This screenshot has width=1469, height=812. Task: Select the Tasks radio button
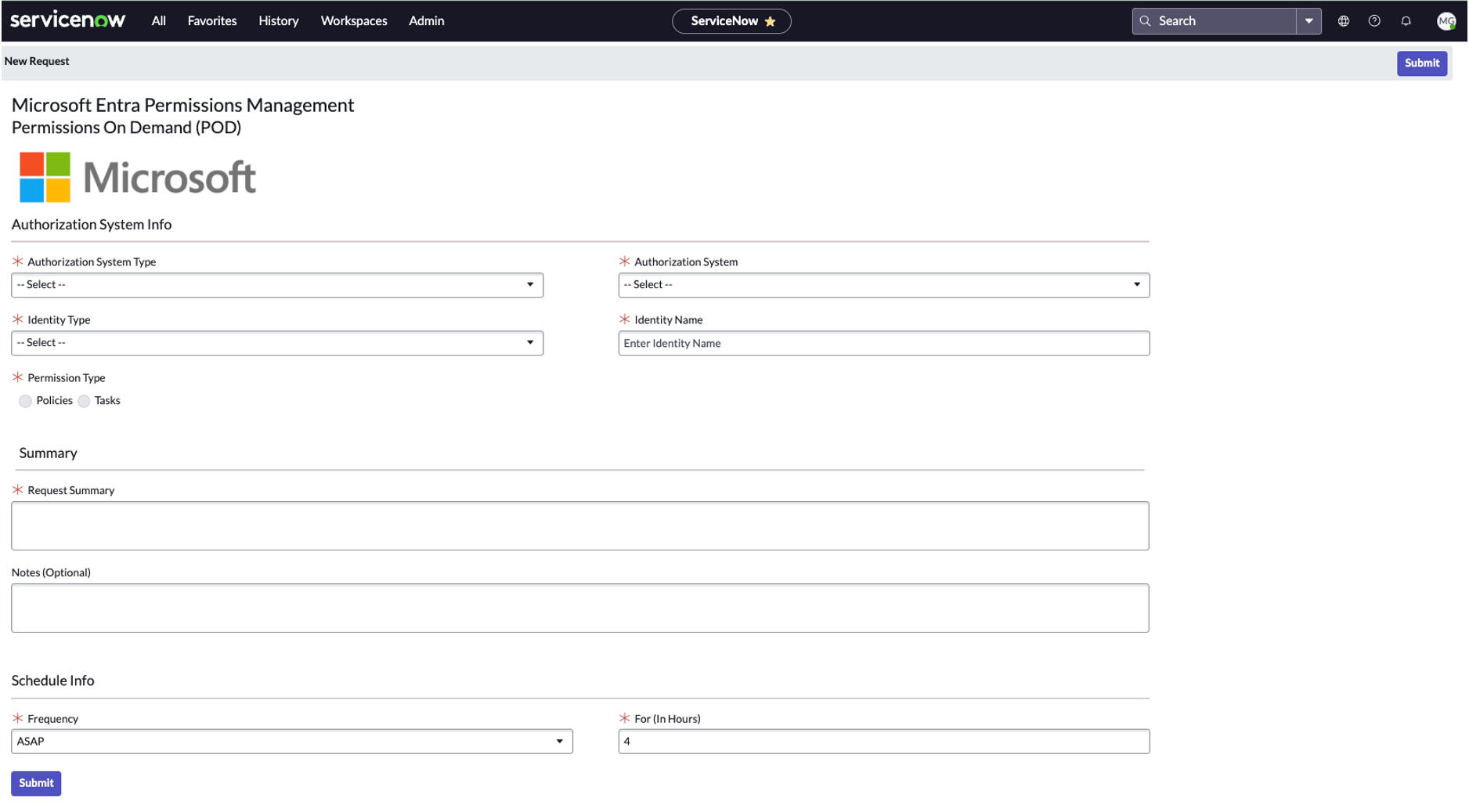[x=84, y=401]
